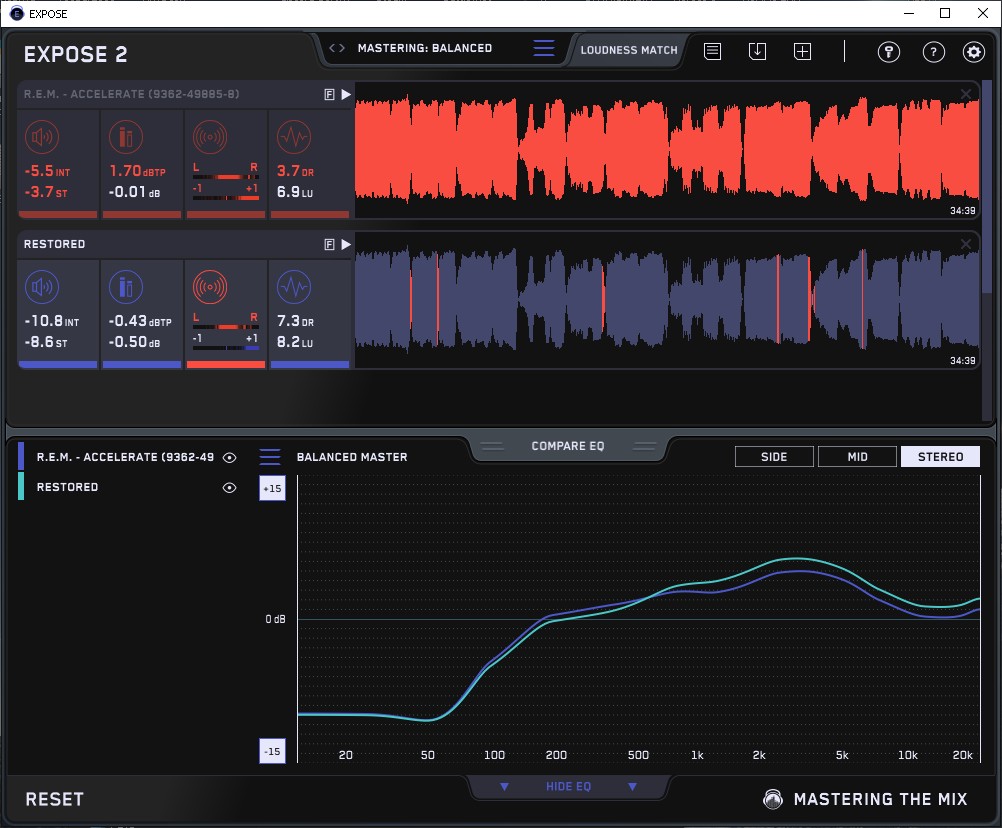Open the Balanced Master EQ target menu

click(270, 457)
